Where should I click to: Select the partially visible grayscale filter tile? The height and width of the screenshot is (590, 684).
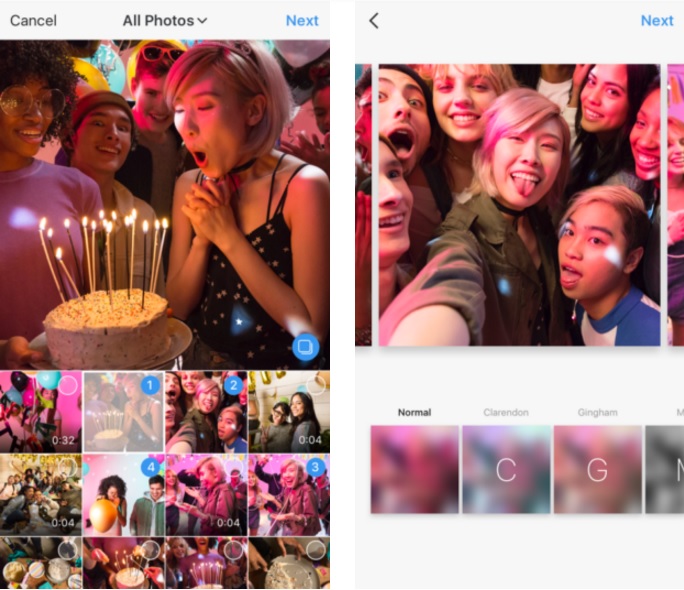tap(665, 469)
